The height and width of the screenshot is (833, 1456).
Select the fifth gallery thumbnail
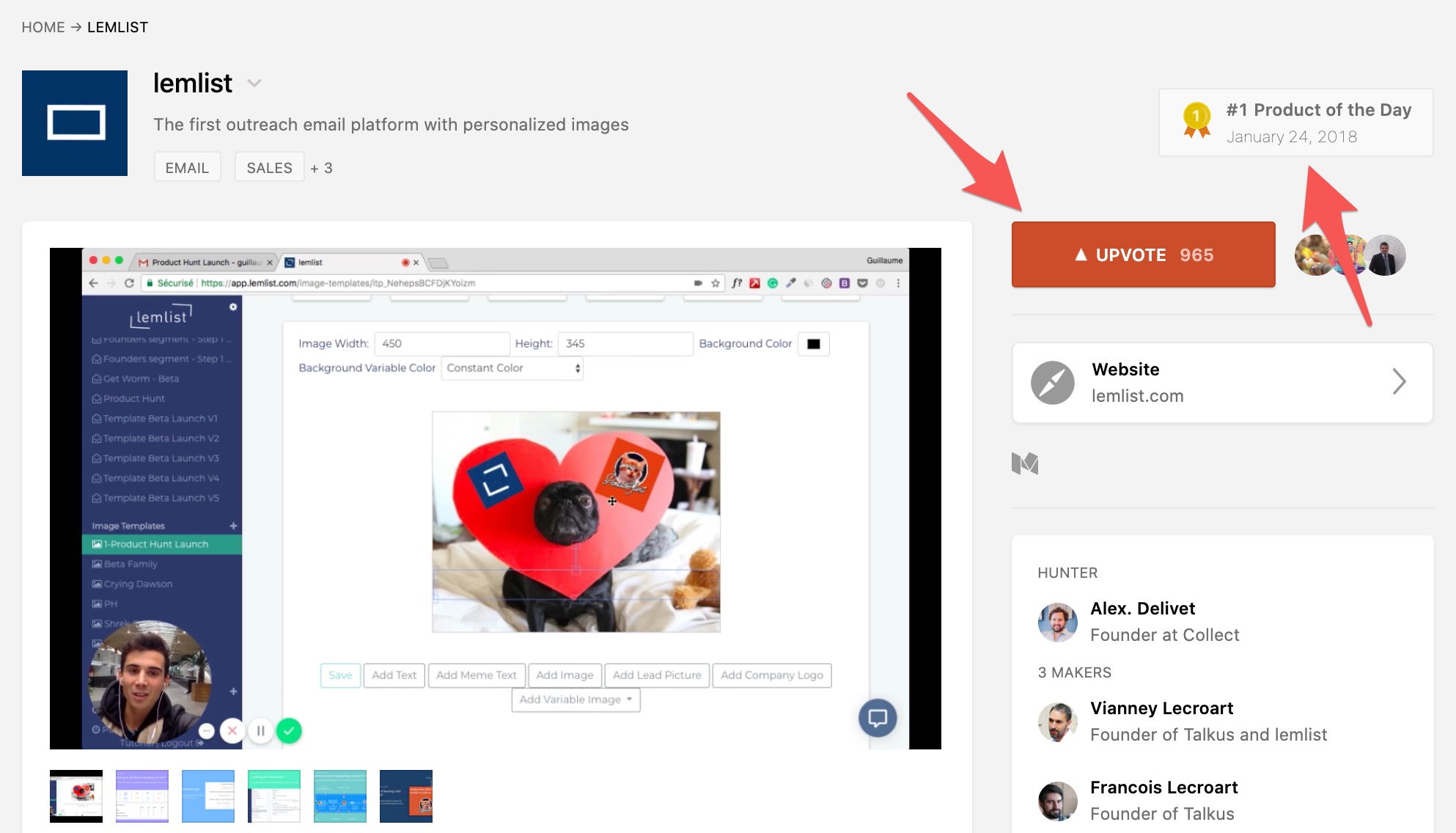click(x=340, y=796)
